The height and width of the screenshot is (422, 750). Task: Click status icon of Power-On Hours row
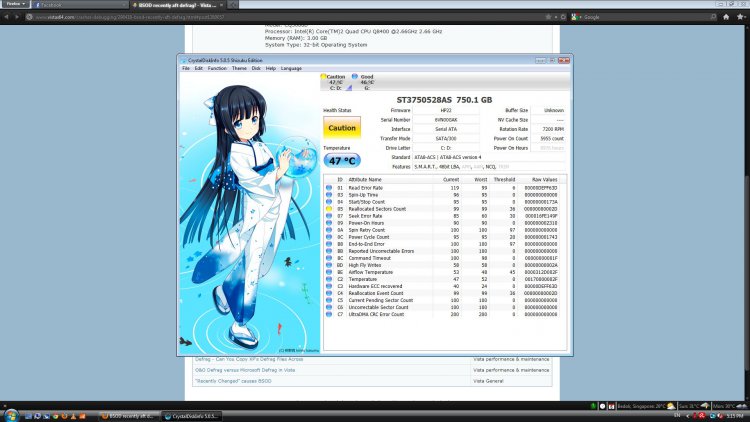(329, 223)
